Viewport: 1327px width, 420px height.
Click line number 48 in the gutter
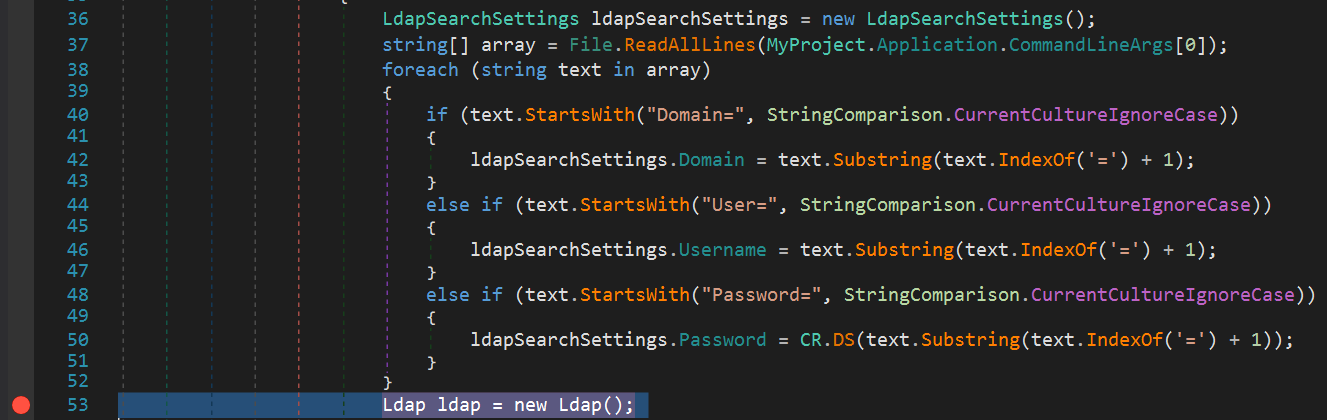coord(78,294)
